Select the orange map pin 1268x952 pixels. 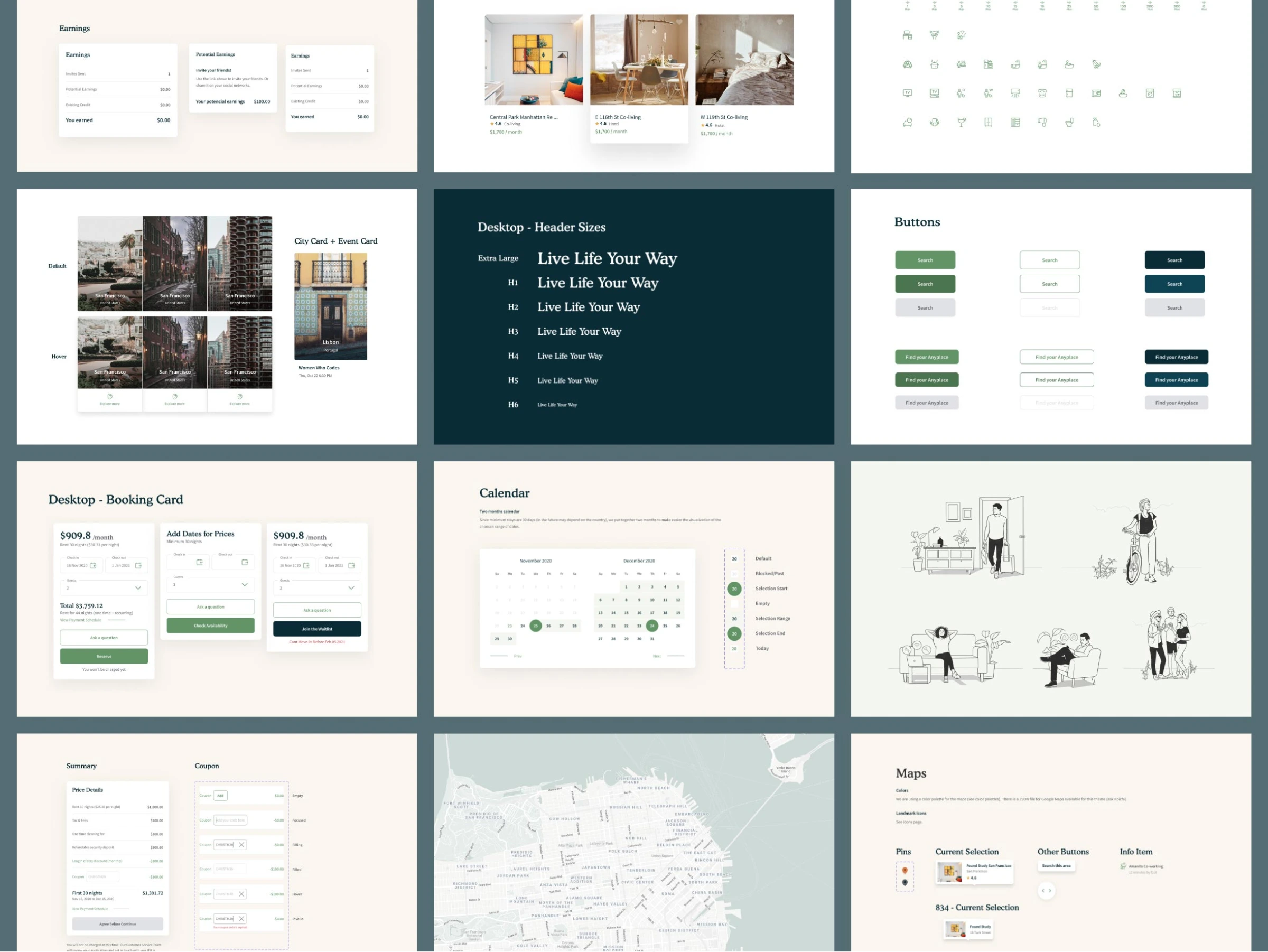pyautogui.click(x=905, y=870)
